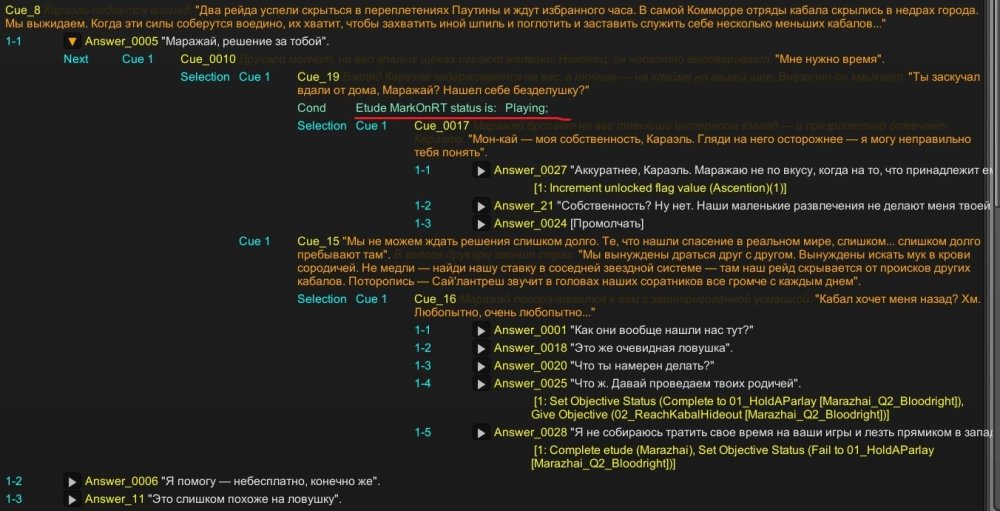Click the Cue_0017 node label
Screen dimensions: 1000x511
[441, 125]
